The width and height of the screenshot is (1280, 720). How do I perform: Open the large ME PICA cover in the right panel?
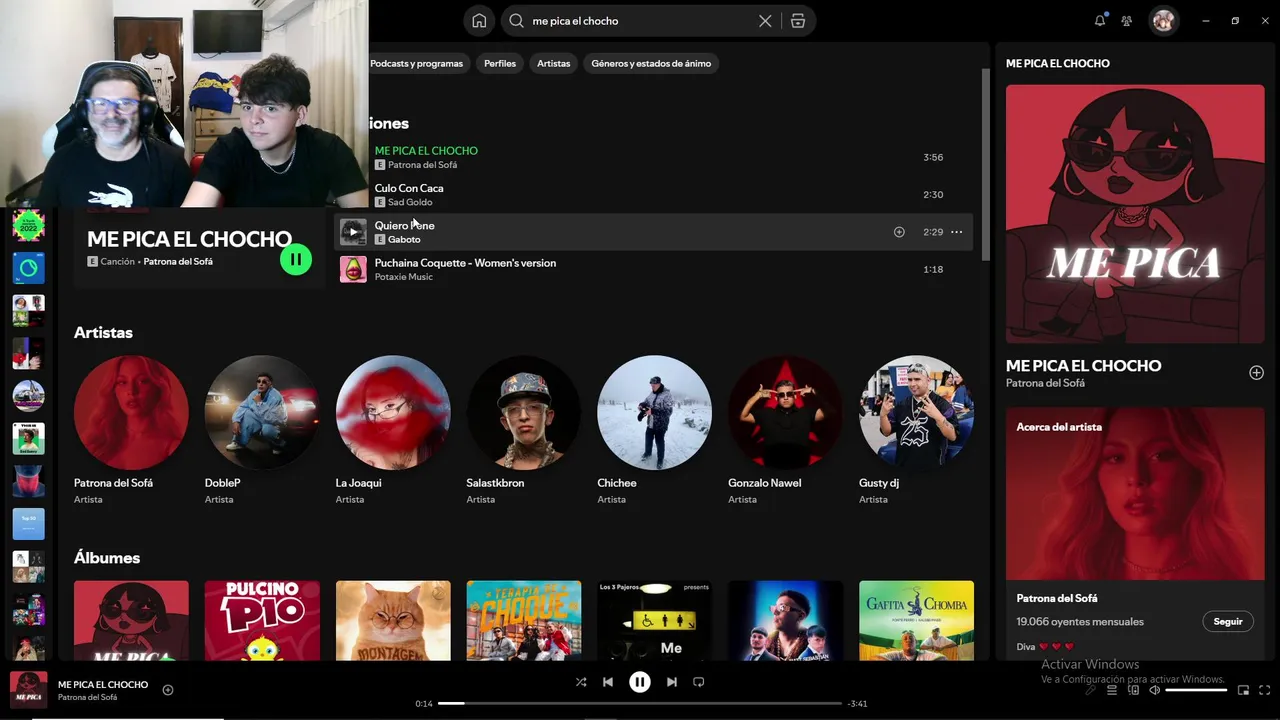tap(1135, 214)
